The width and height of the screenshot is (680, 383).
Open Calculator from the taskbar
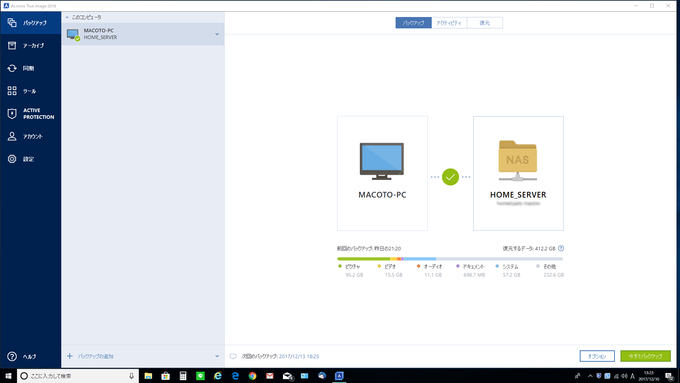(x=183, y=376)
